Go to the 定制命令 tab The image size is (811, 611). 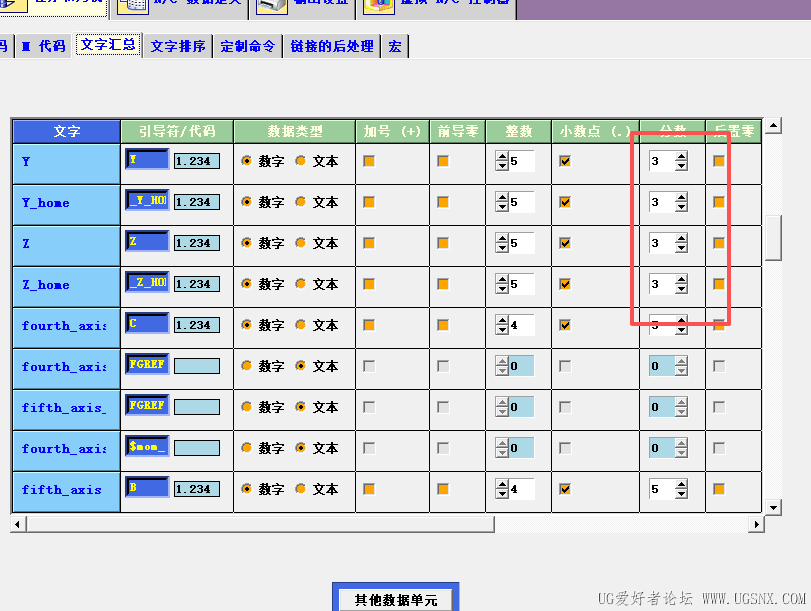[248, 46]
